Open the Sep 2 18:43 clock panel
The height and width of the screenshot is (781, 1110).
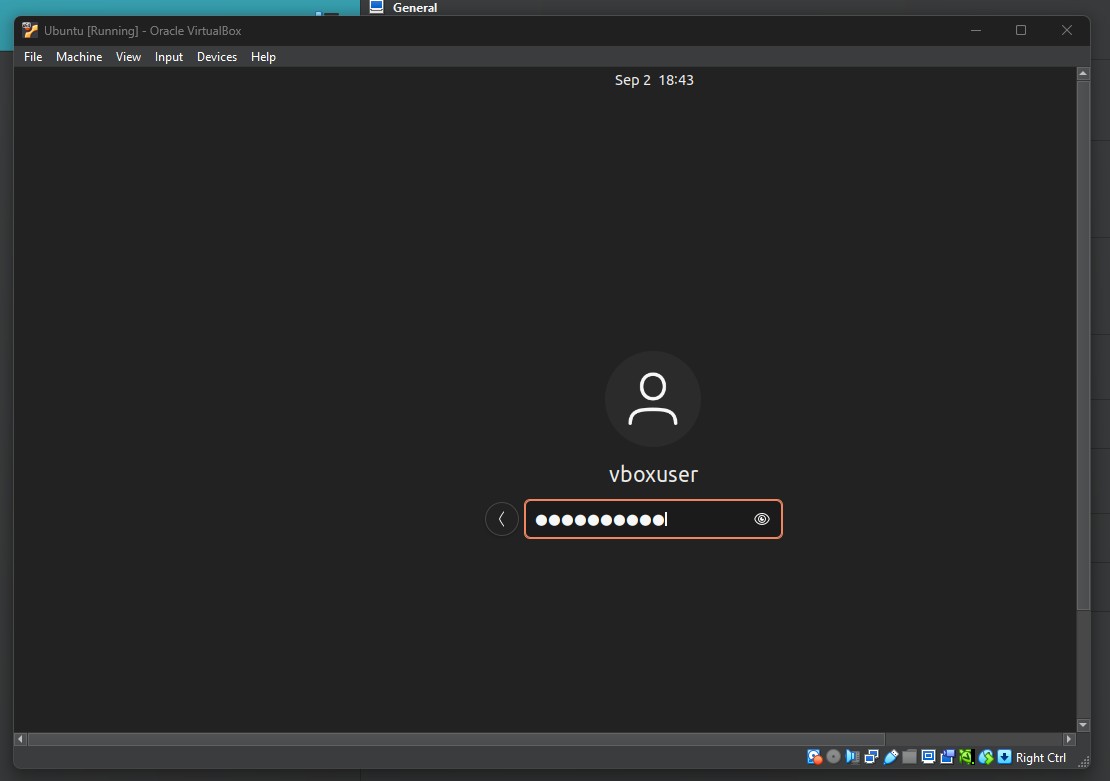(654, 80)
